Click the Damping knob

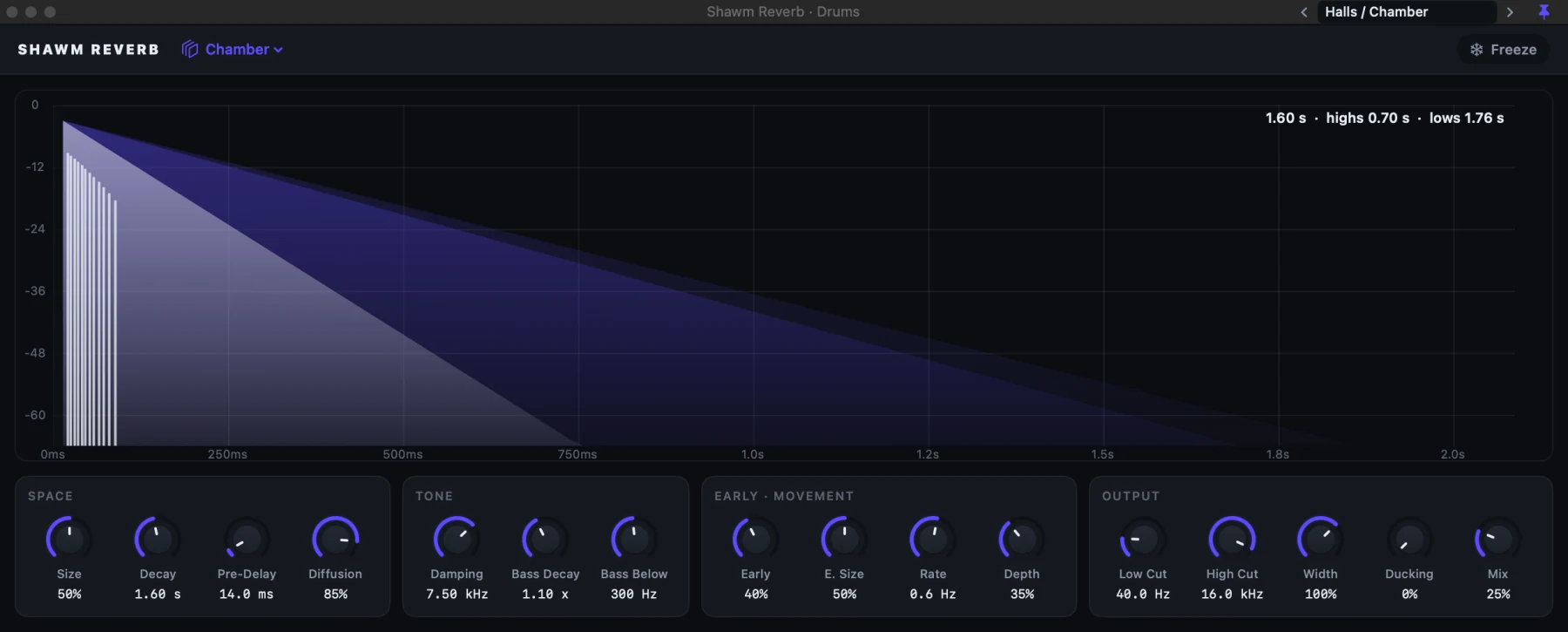tap(456, 539)
